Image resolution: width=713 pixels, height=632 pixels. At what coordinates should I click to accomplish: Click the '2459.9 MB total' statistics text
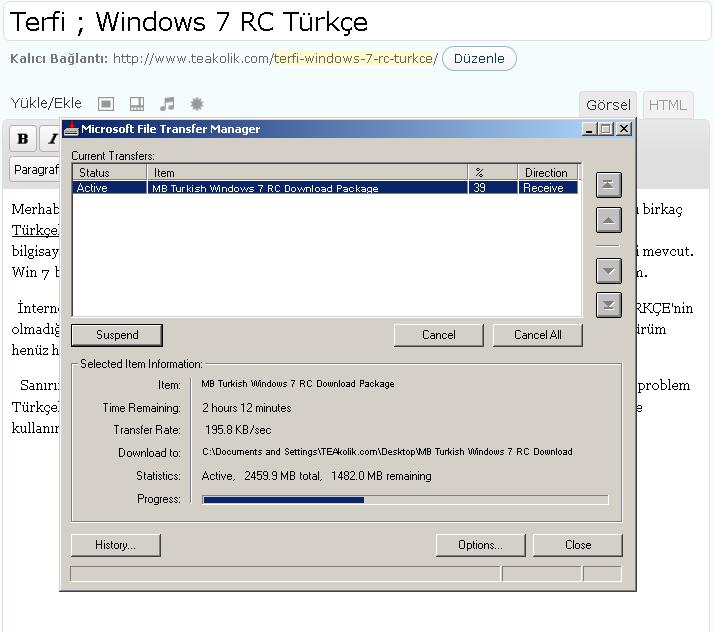tap(283, 476)
